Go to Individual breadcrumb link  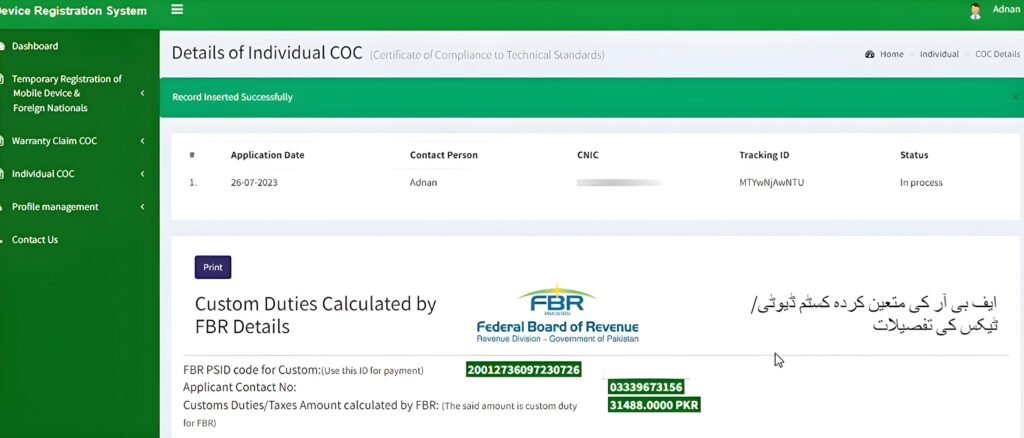tap(939, 54)
